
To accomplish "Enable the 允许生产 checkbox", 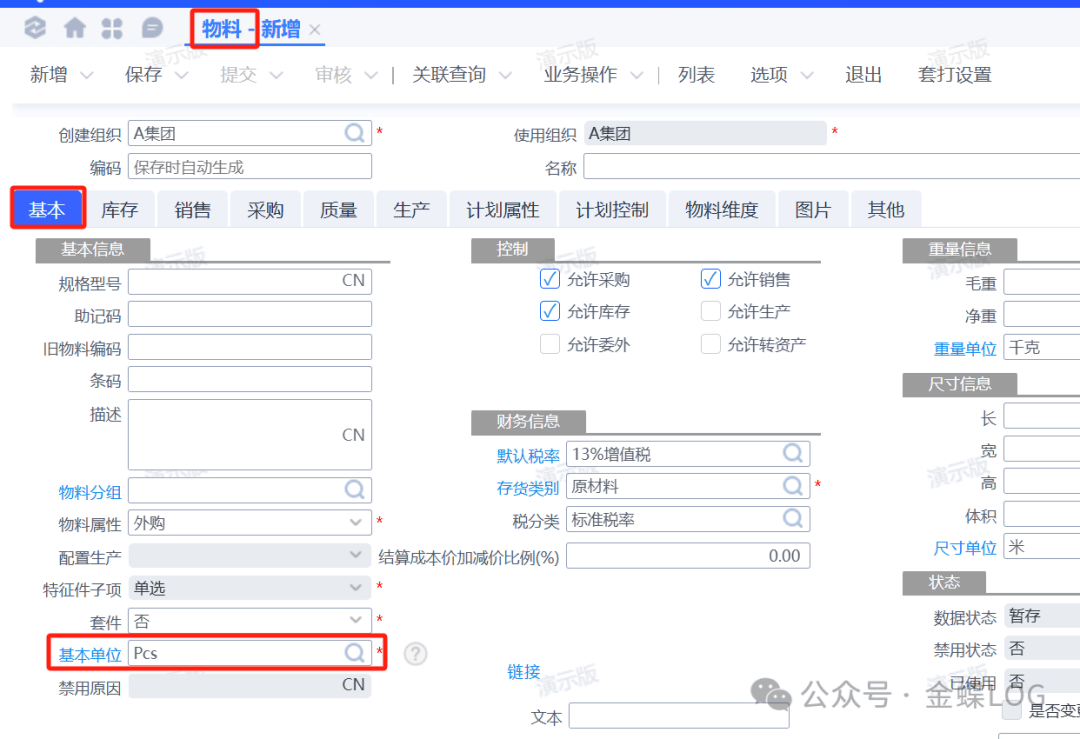I will coord(710,311).
